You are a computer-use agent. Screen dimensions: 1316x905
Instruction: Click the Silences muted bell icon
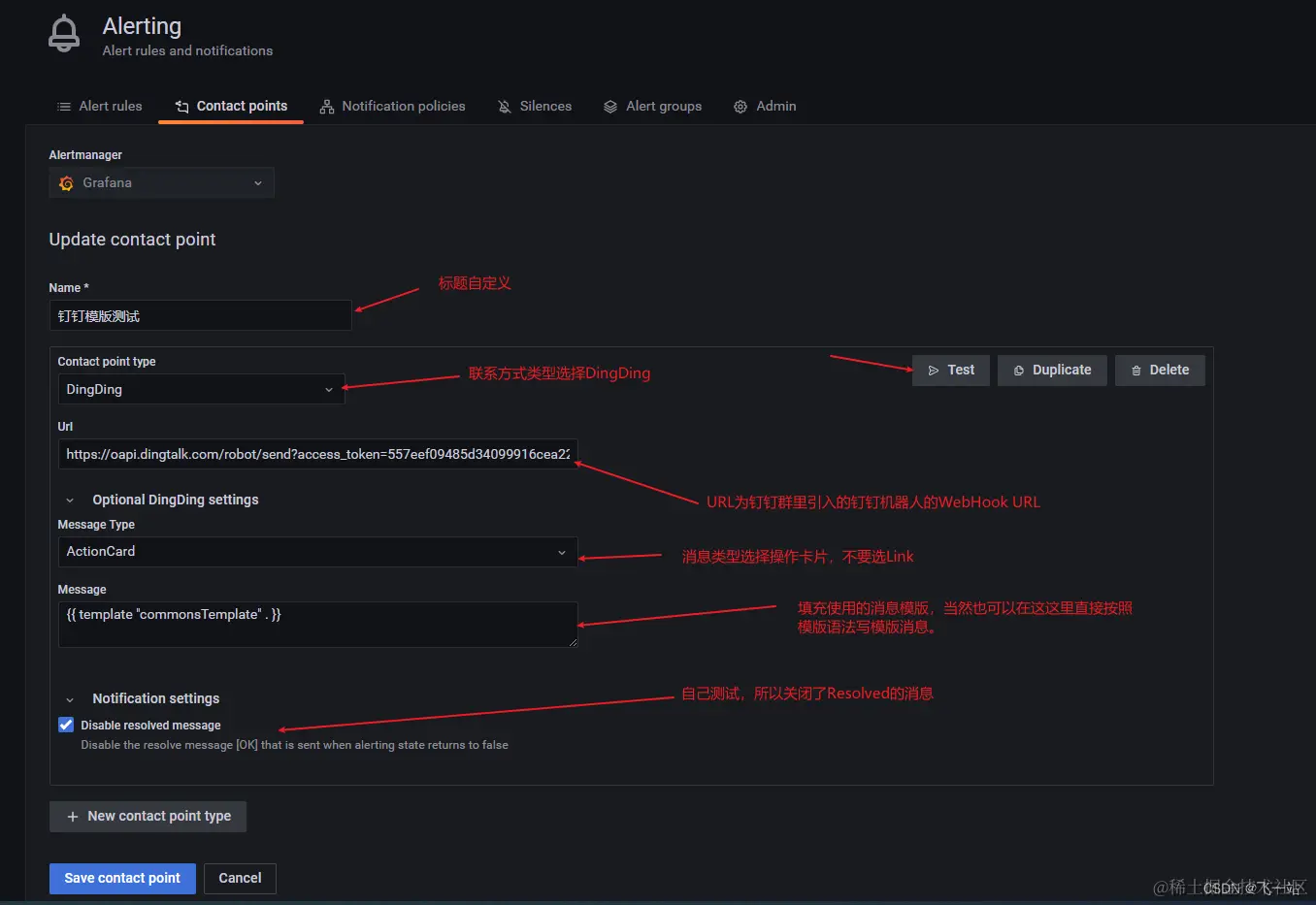(505, 107)
